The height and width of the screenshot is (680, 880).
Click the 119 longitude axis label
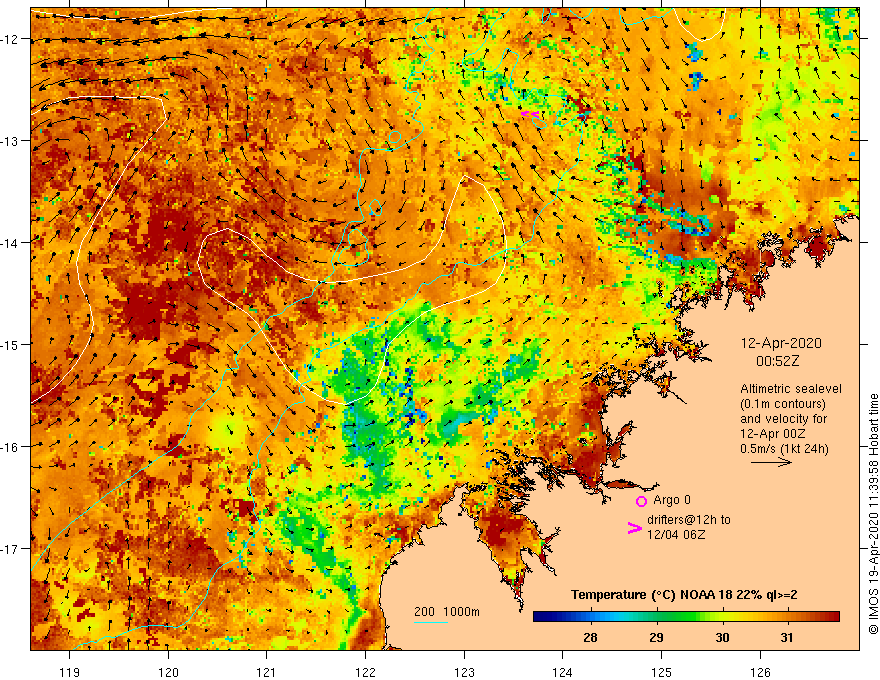[70, 672]
